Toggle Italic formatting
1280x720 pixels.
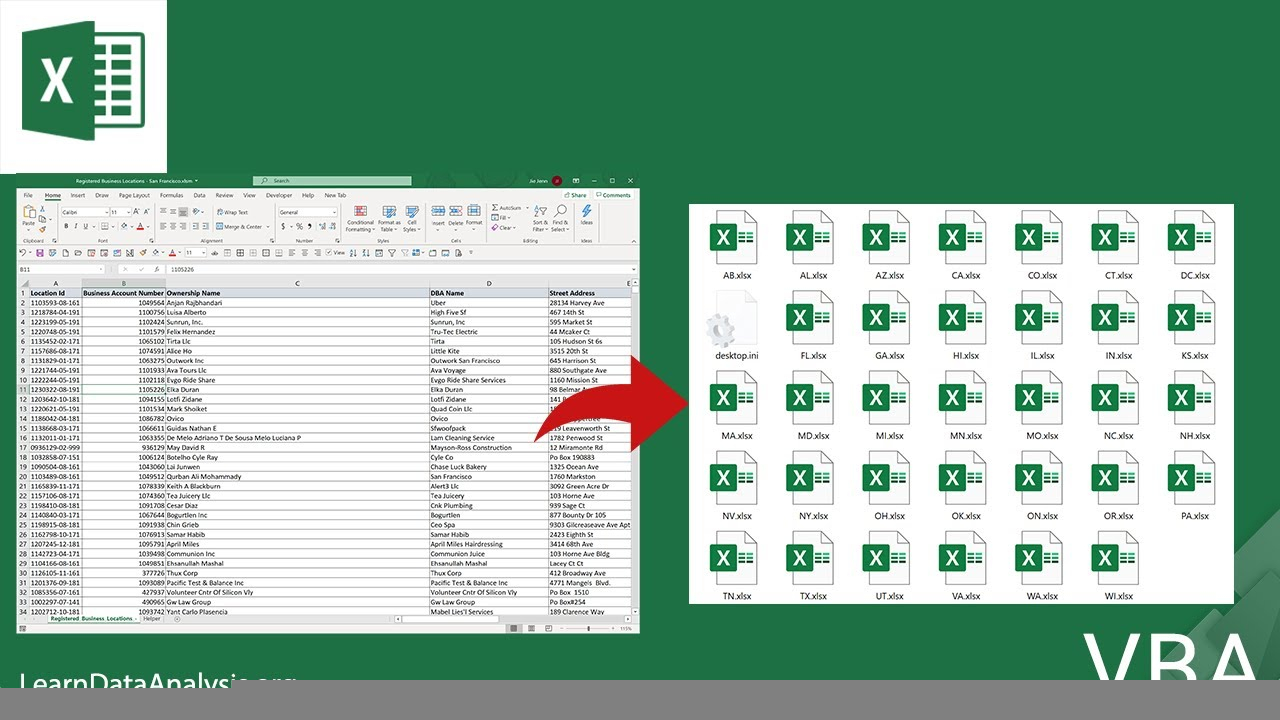coord(76,226)
